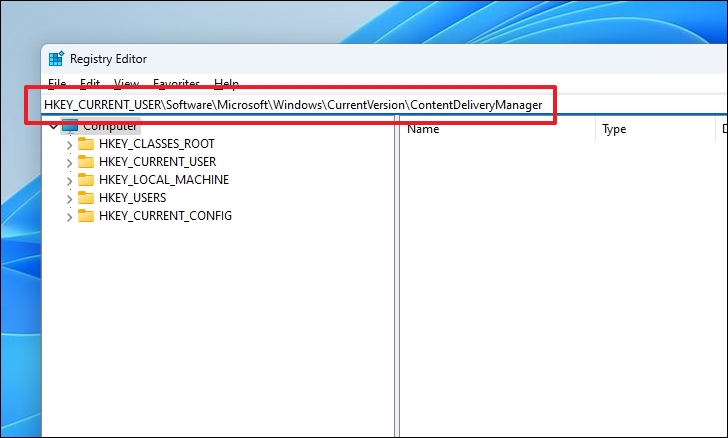Expand the HKEY_CURRENT_USER key
The image size is (728, 438).
(69, 163)
